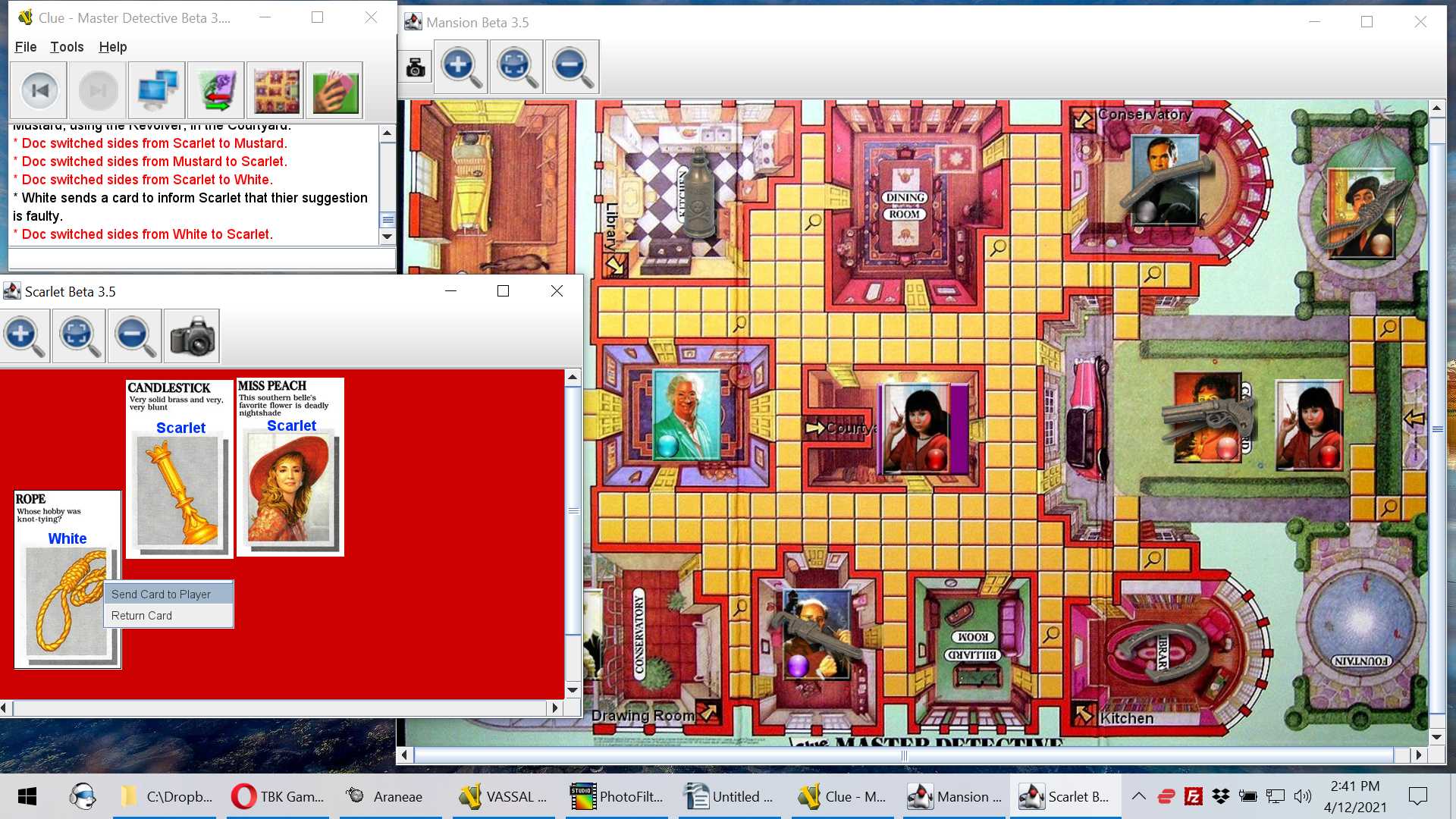This screenshot has width=1456, height=819.
Task: Switch to VASSAL taskbar item
Action: [x=504, y=796]
